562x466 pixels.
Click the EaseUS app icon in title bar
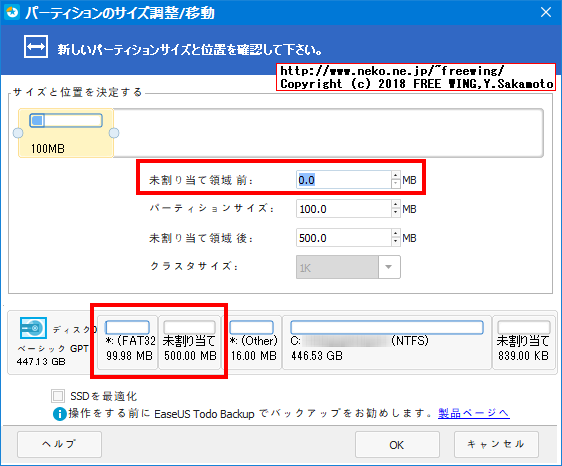click(12, 12)
